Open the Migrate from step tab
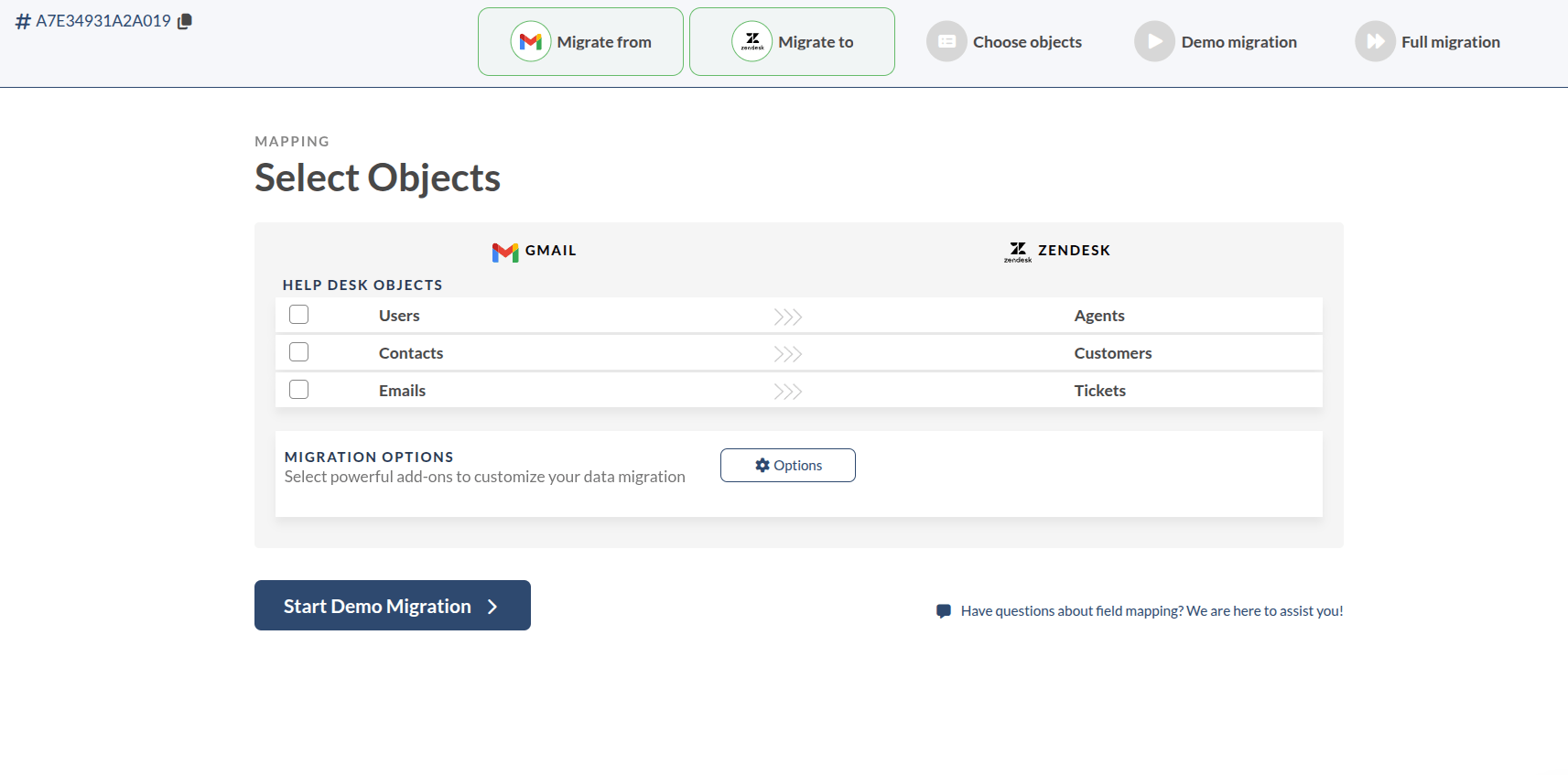Viewport: 1568px width, 775px height. coord(580,41)
